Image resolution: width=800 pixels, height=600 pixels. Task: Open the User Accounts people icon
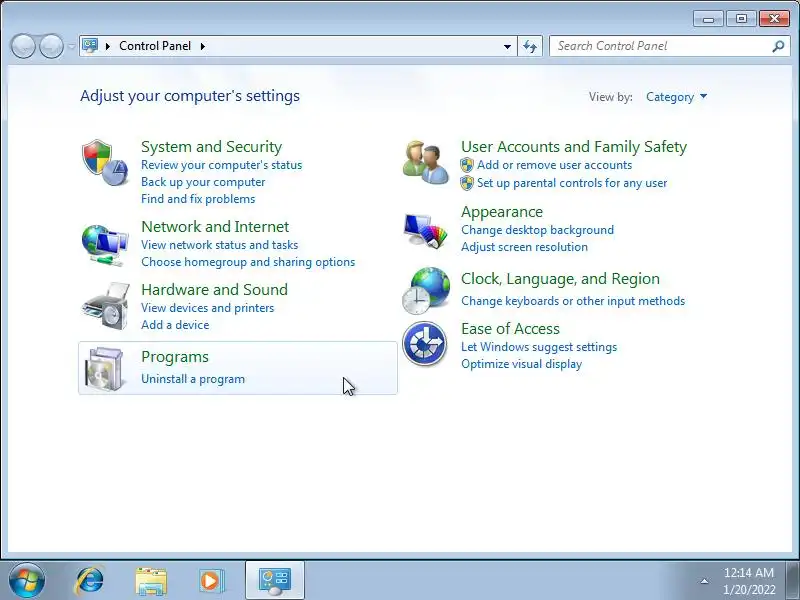[x=426, y=162]
